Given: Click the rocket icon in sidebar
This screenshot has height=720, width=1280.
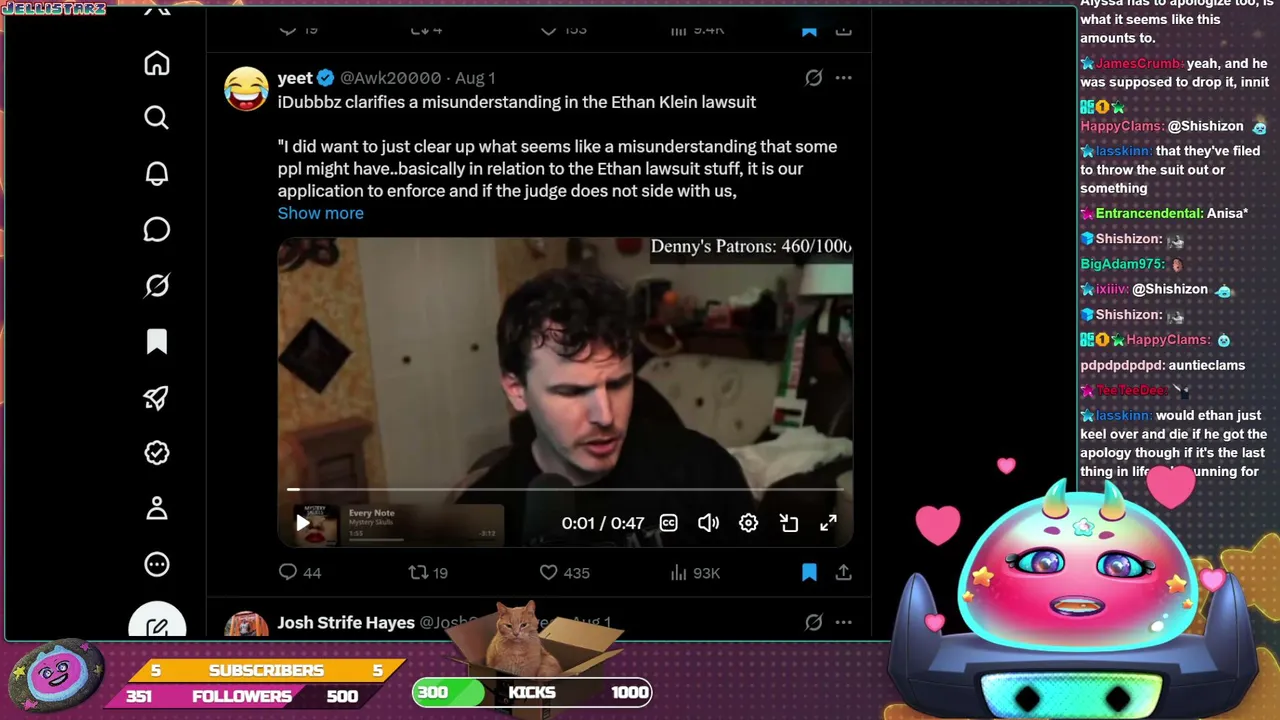Looking at the screenshot, I should tap(157, 398).
